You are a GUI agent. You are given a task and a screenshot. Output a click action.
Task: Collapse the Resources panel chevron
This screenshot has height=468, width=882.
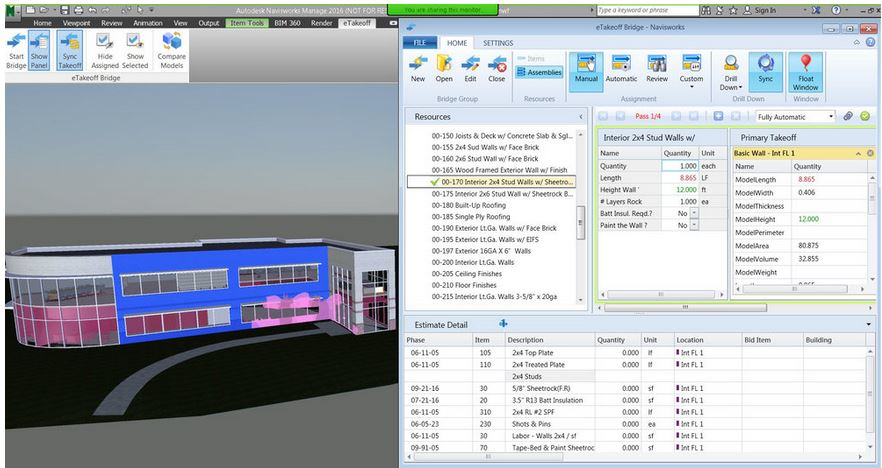(581, 117)
